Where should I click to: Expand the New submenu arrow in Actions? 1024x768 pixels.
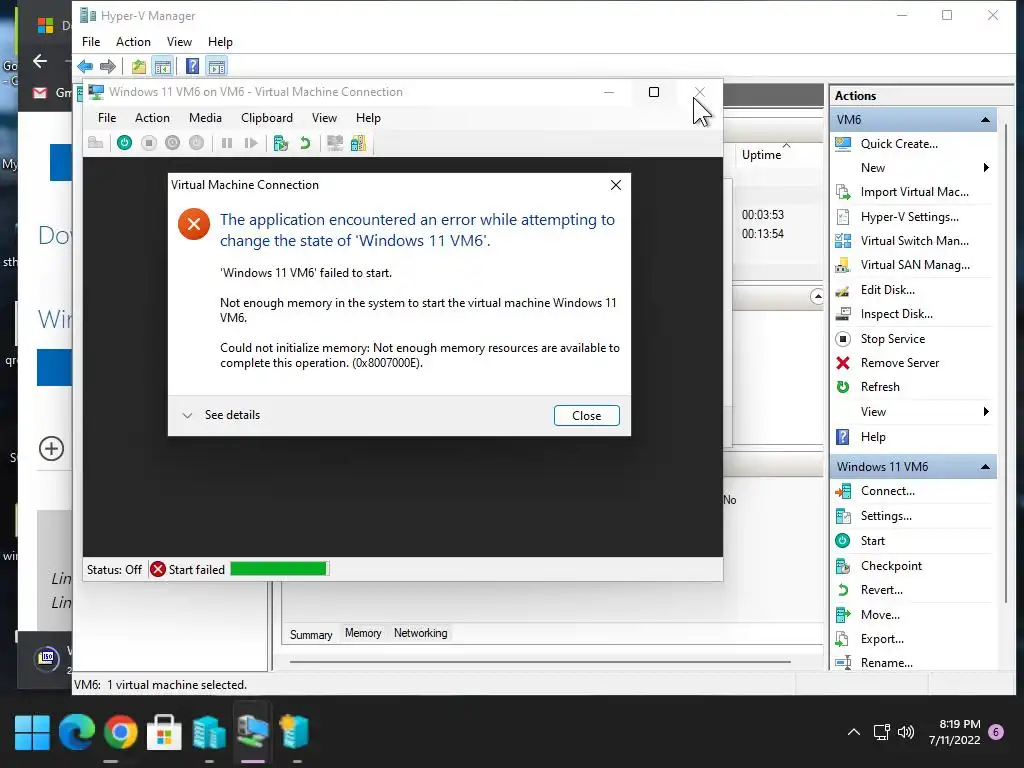point(986,168)
